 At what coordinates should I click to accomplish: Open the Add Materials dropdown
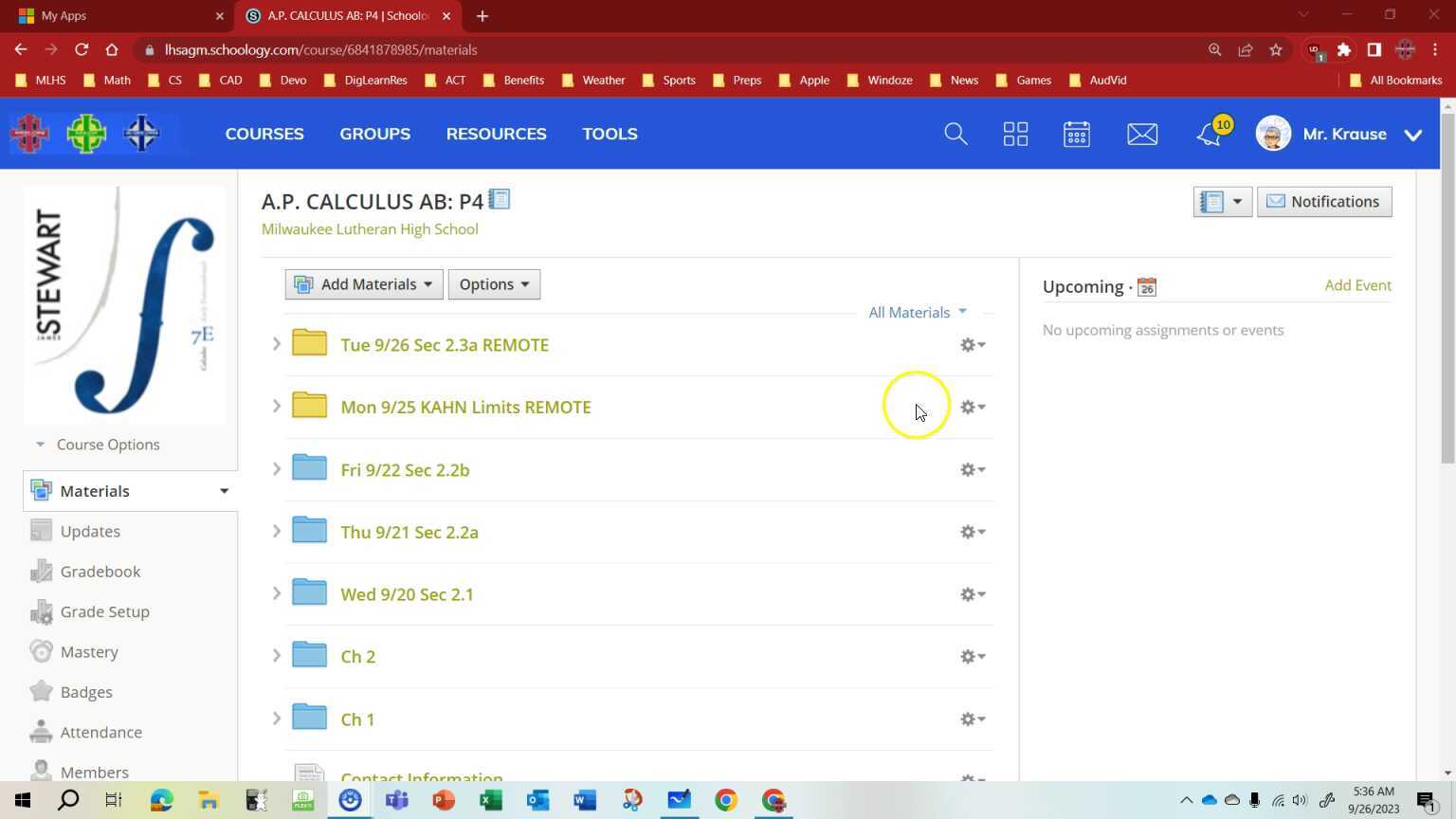(x=364, y=284)
